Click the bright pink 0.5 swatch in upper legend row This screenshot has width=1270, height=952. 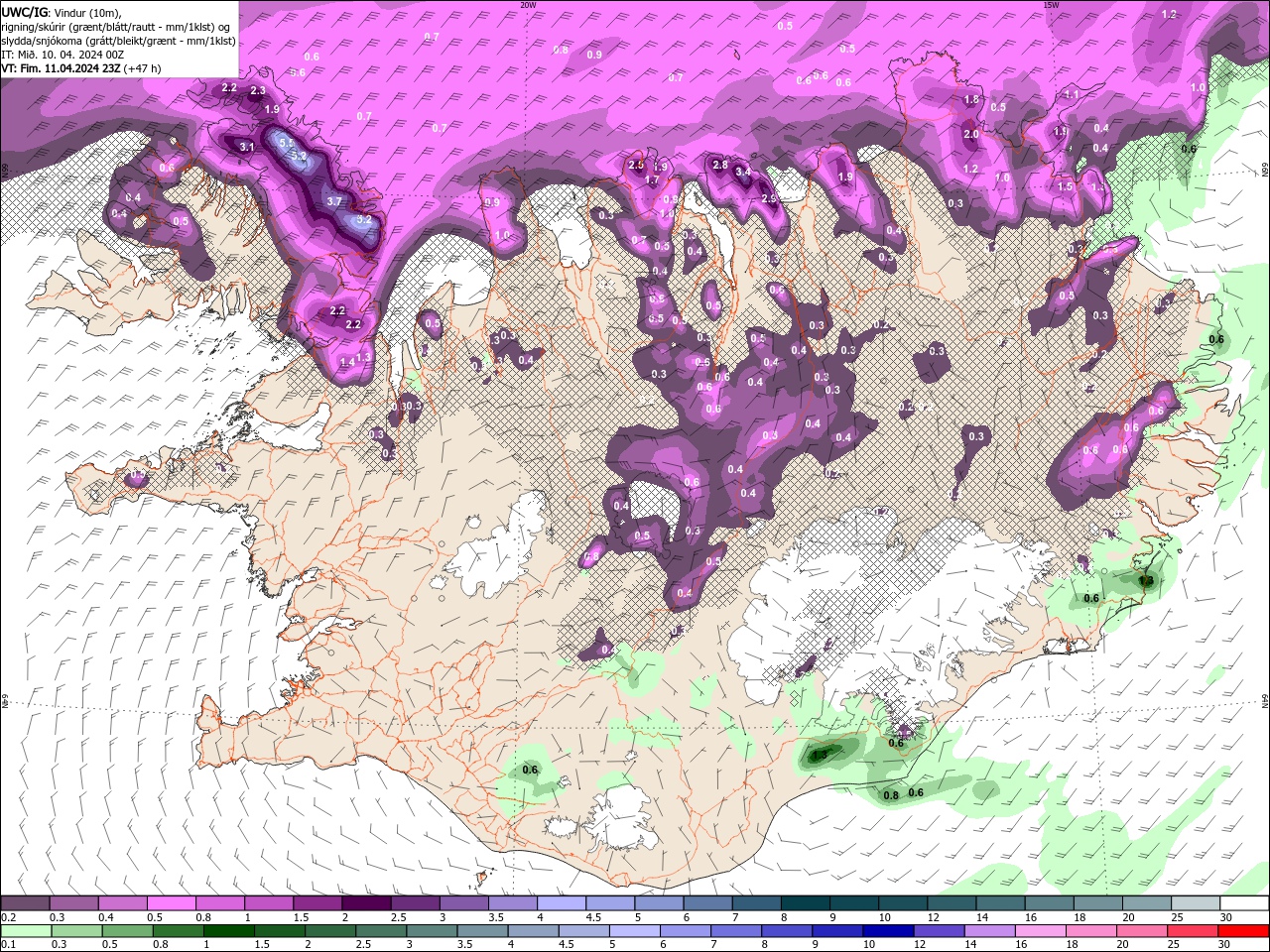click(x=171, y=903)
